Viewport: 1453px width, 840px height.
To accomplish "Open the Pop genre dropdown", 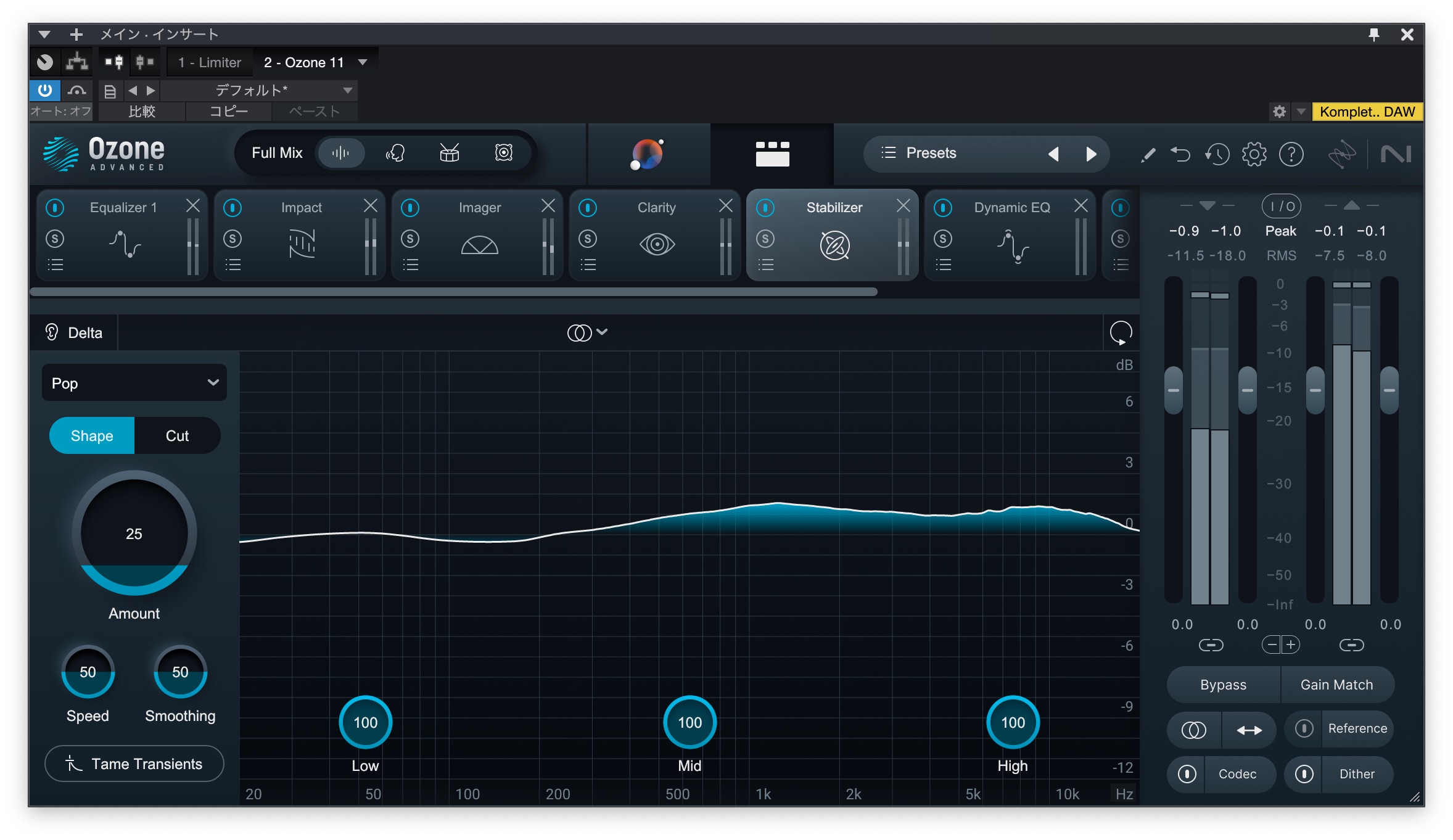I will pyautogui.click(x=134, y=383).
